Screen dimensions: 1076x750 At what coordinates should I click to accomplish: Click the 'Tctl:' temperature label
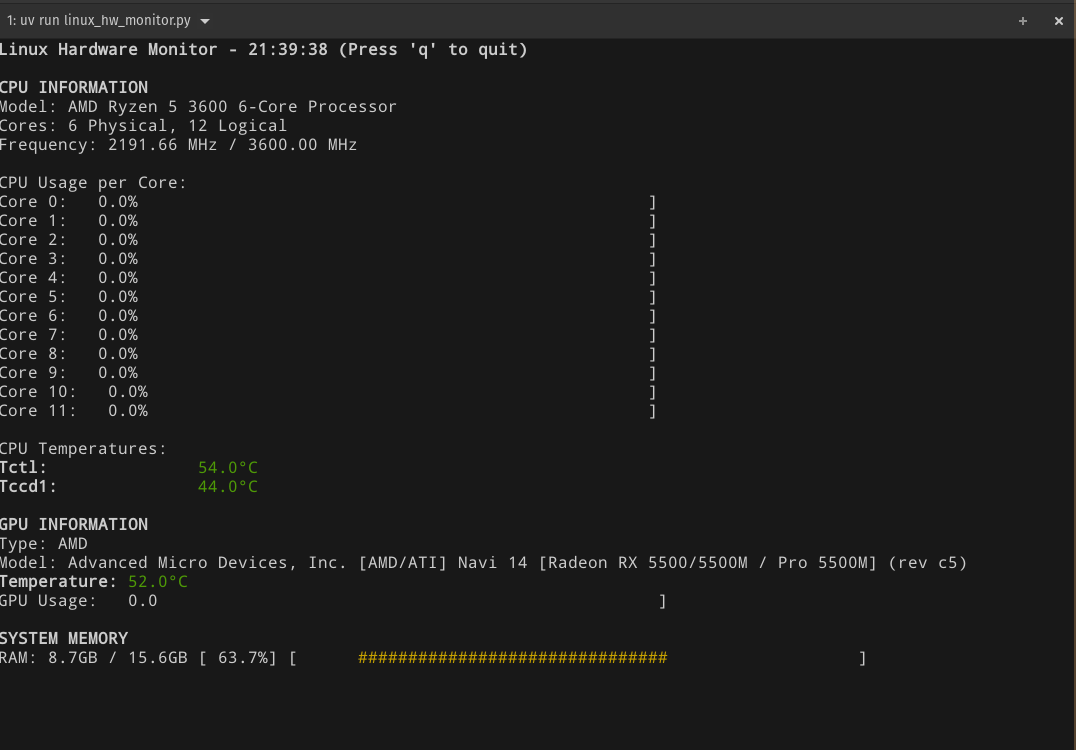click(23, 468)
